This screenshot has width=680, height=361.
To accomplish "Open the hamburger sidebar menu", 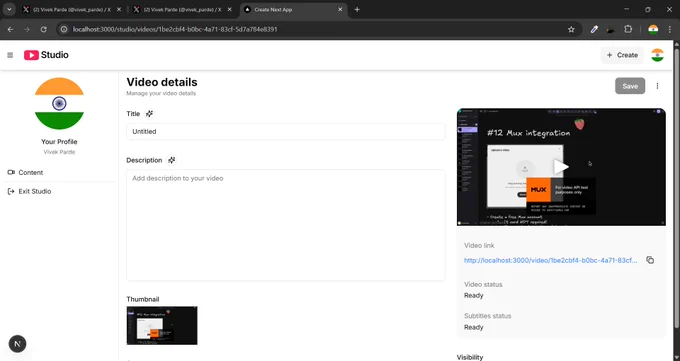I will tap(10, 55).
